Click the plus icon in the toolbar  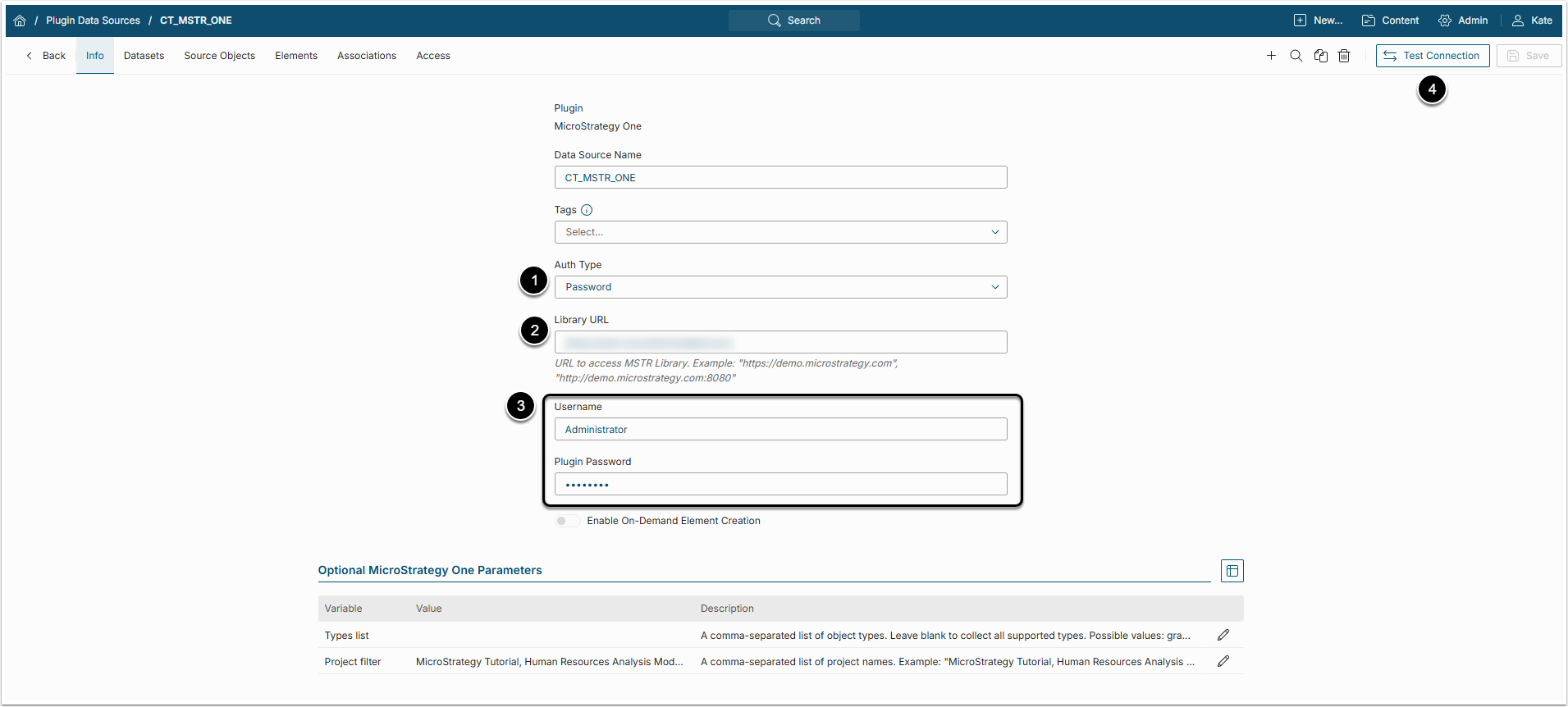(1271, 56)
